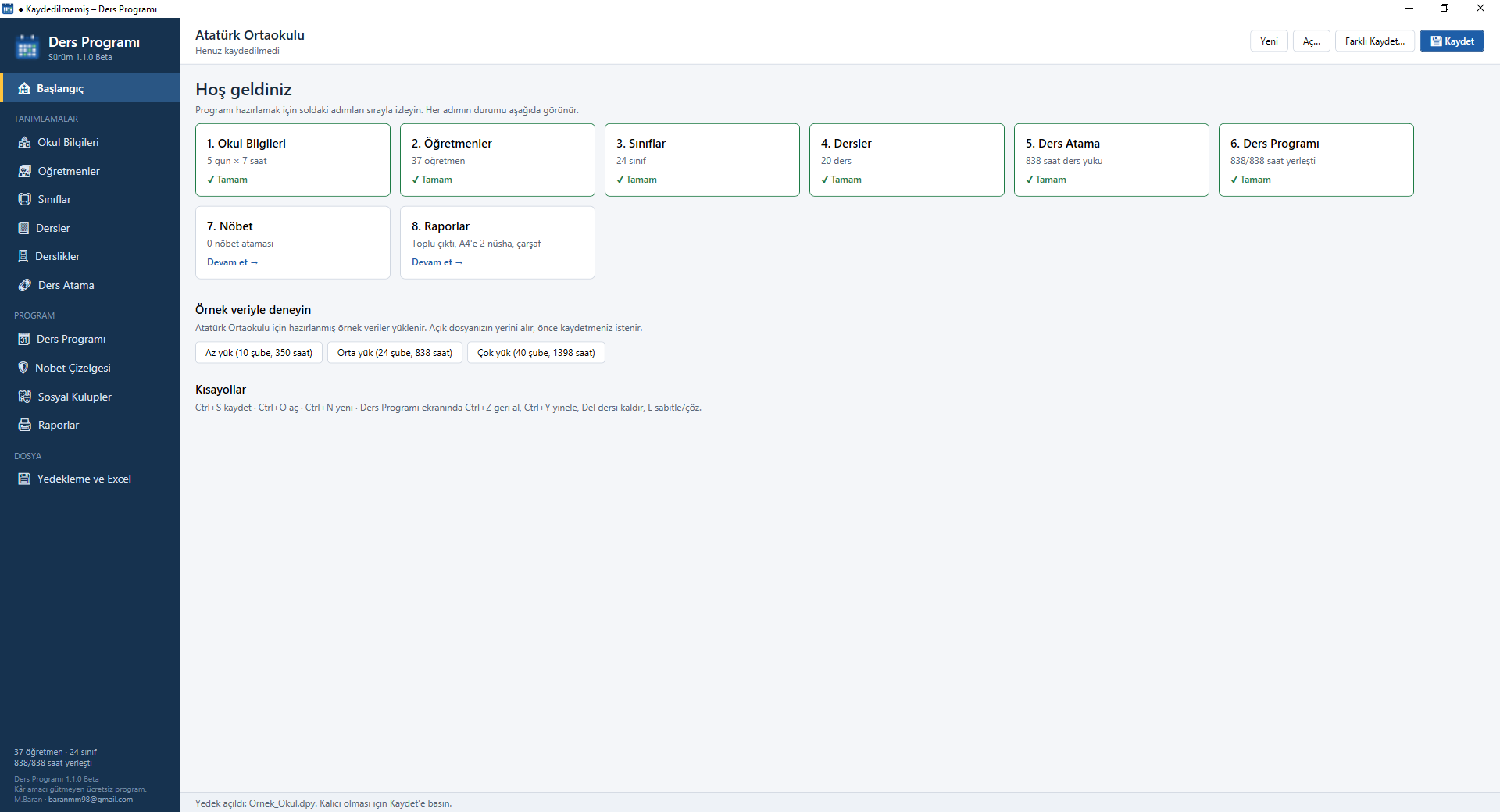Click the Henüz kaydedilmedi subtitle text
1500x812 pixels.
237,51
